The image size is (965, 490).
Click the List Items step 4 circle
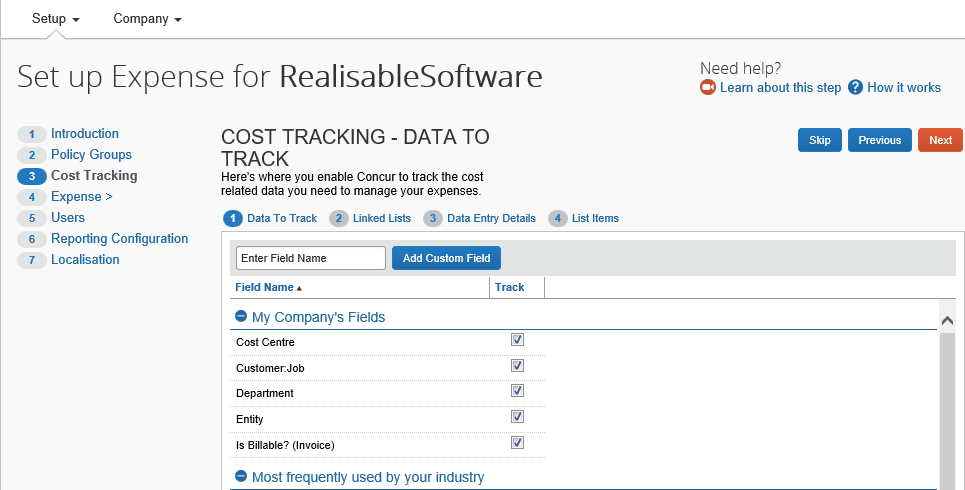coord(557,218)
